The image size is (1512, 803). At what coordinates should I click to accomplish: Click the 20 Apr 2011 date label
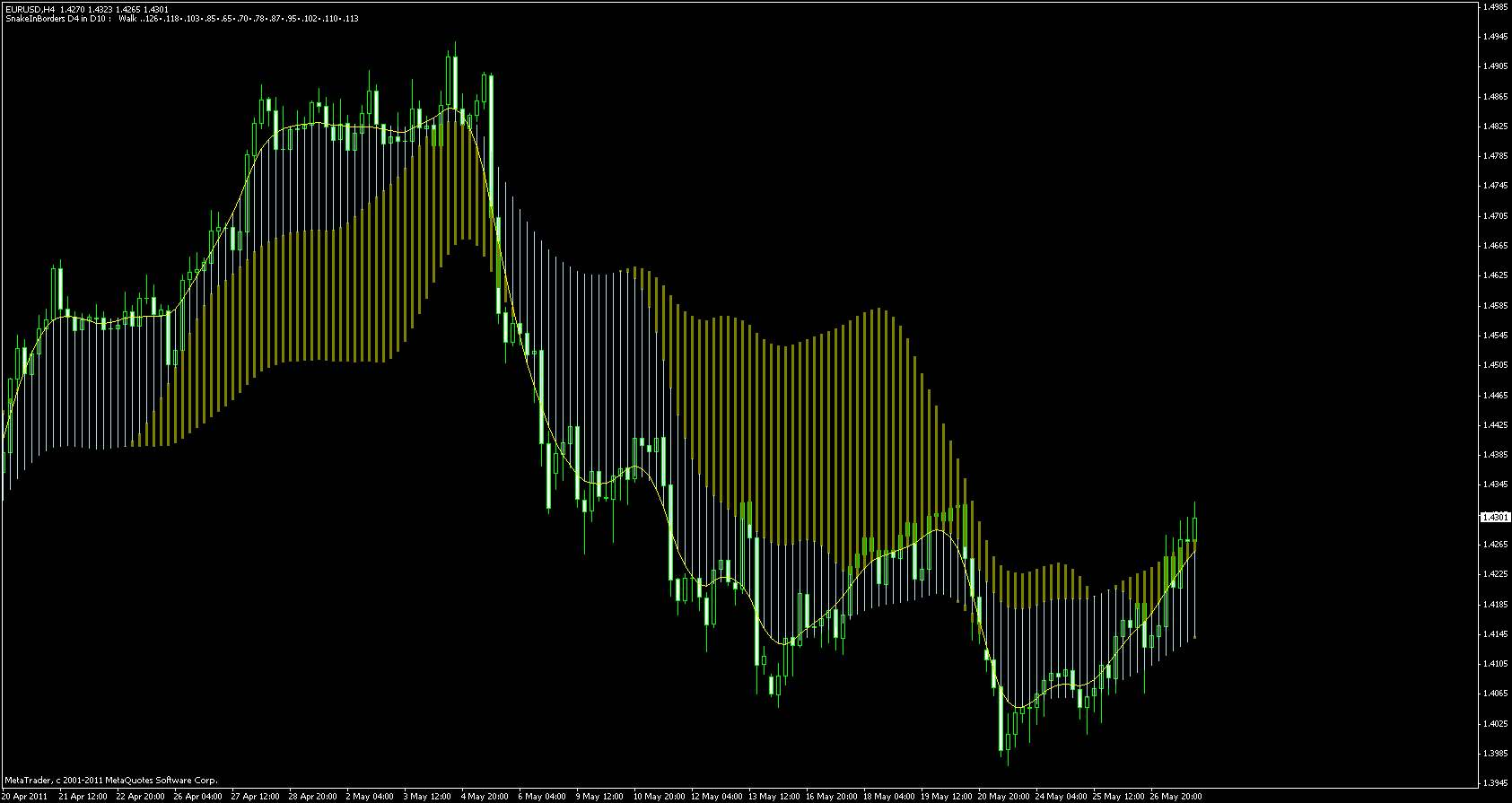(x=27, y=796)
